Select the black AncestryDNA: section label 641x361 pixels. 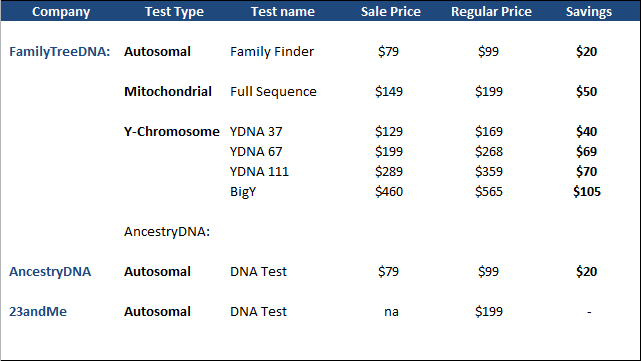pos(167,232)
